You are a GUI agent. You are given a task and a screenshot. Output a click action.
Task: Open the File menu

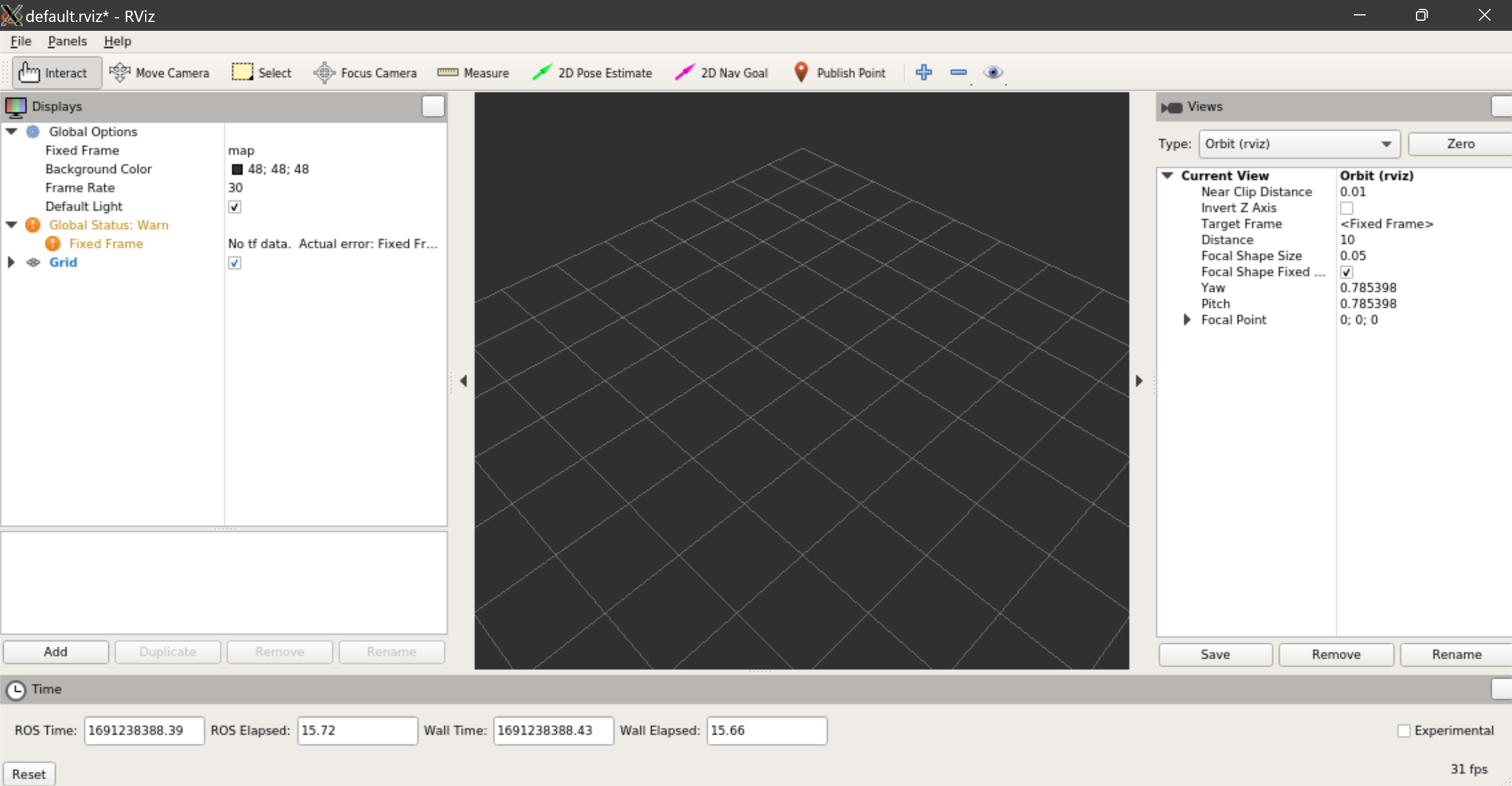pos(21,41)
